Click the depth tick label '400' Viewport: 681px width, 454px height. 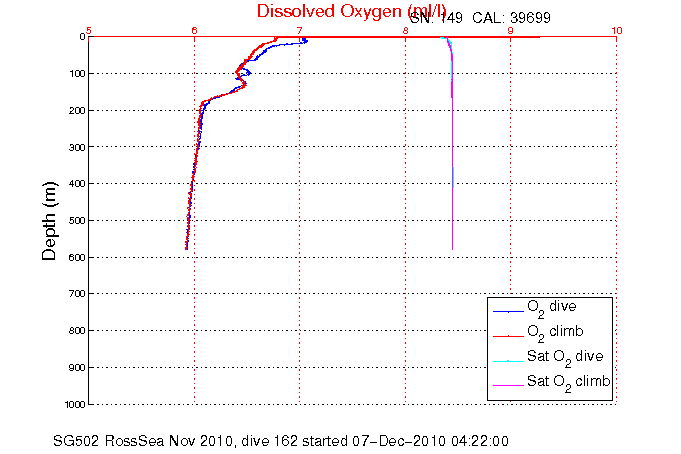77,184
